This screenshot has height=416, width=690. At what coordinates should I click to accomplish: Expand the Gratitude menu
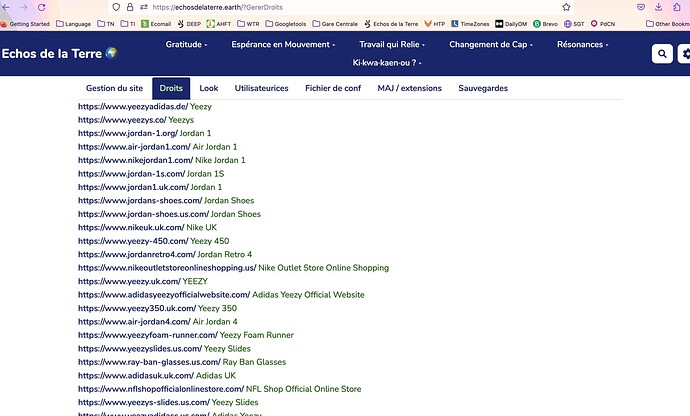186,44
